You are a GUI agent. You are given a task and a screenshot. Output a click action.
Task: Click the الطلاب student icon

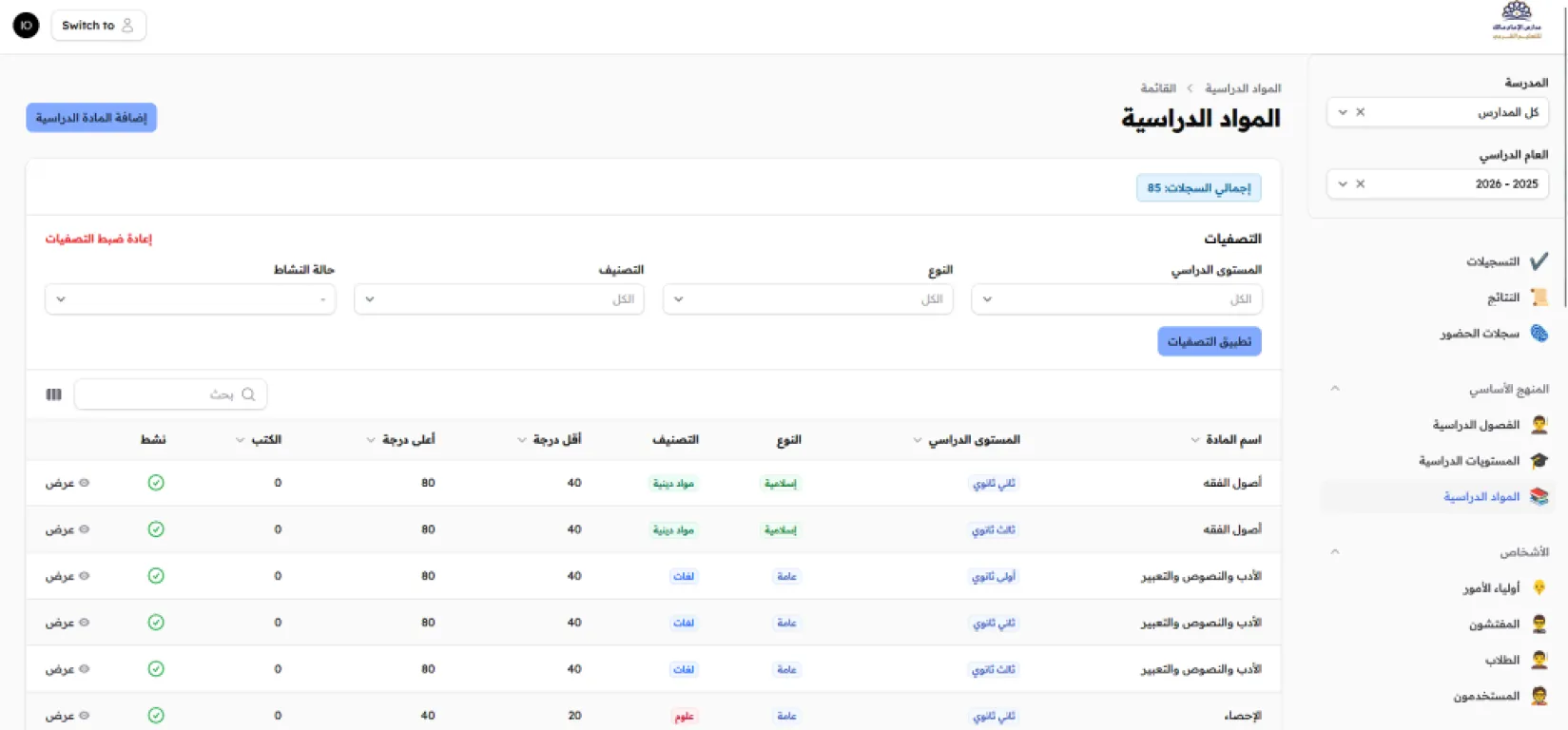click(x=1539, y=660)
